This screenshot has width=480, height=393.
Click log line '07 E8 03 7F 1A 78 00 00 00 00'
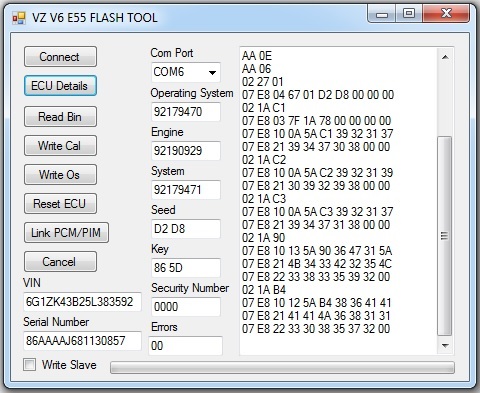[x=317, y=121]
